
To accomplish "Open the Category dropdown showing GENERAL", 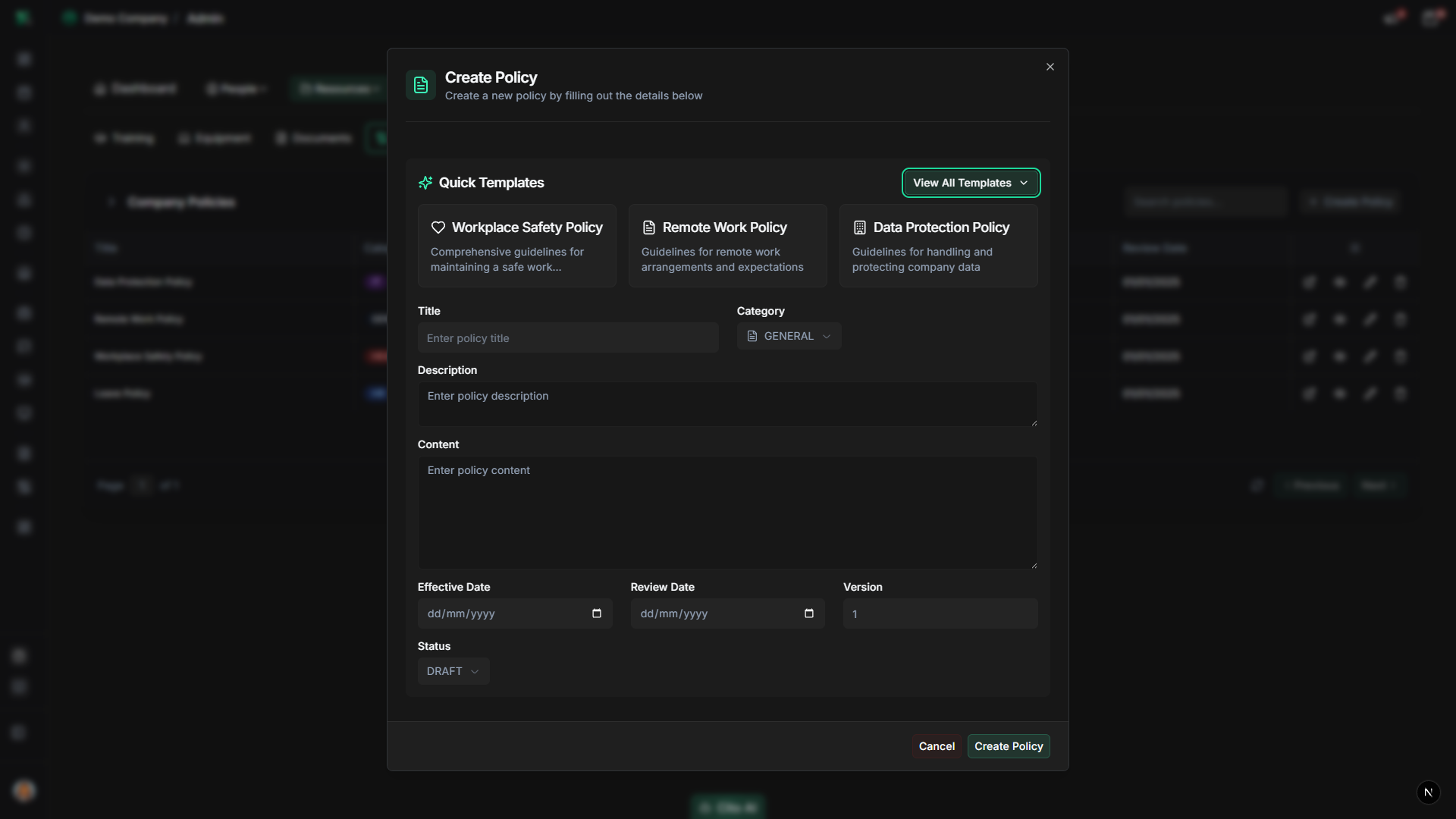I will point(789,336).
